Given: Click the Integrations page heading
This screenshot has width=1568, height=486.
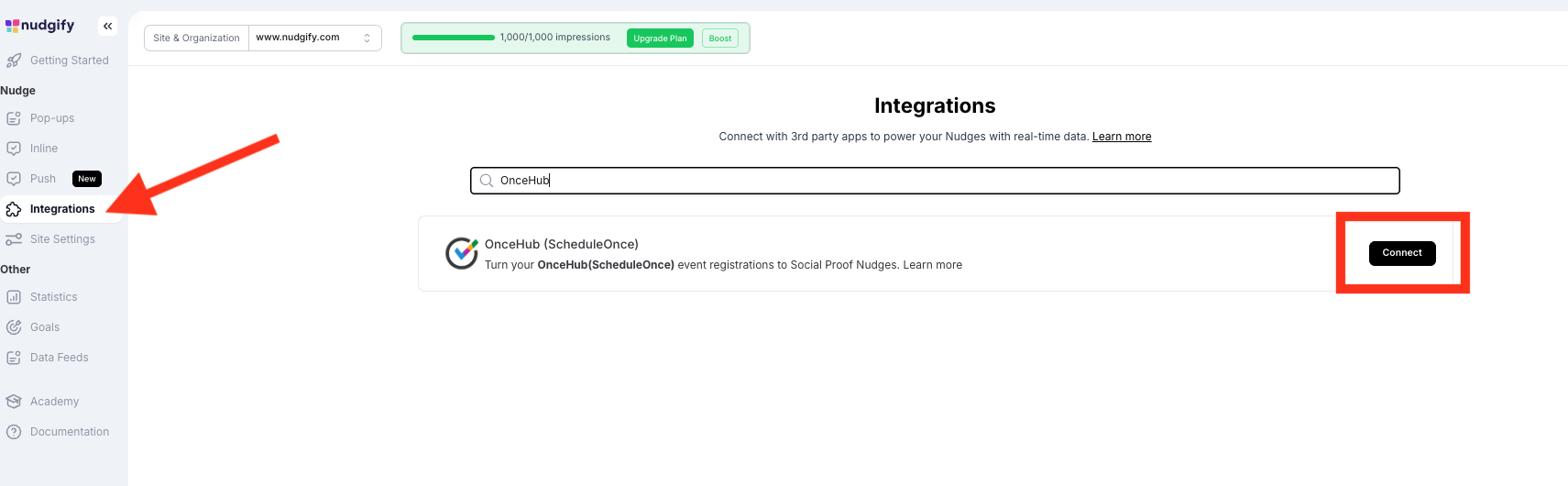Looking at the screenshot, I should 935,105.
